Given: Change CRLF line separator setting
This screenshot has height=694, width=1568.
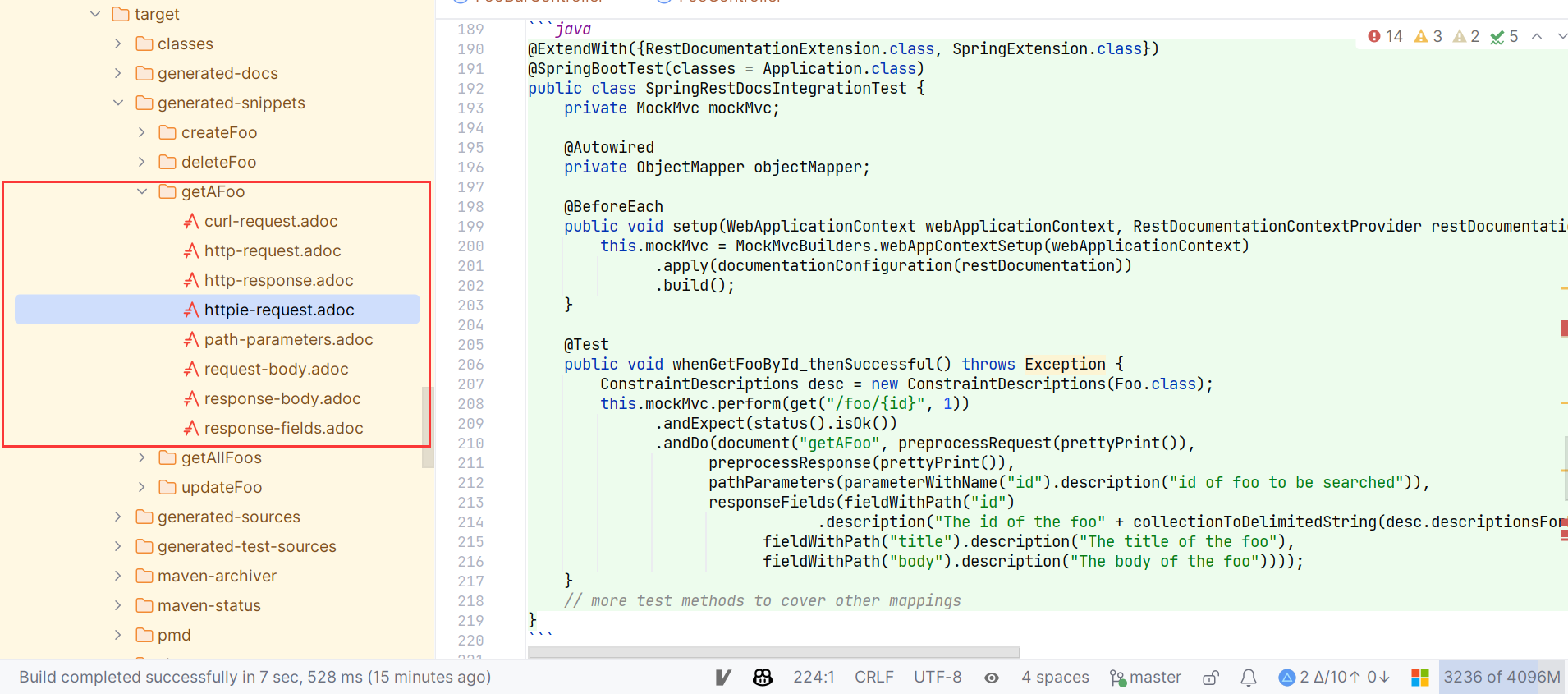Looking at the screenshot, I should pos(874,677).
